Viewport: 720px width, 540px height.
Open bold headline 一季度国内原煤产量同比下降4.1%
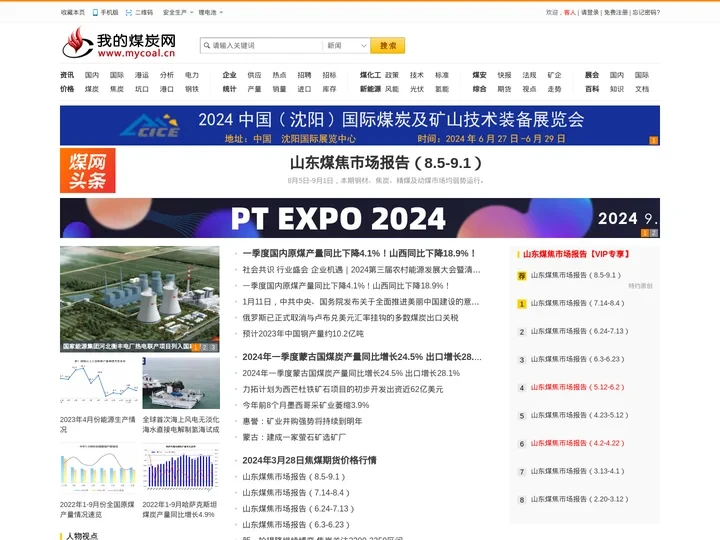(360, 253)
